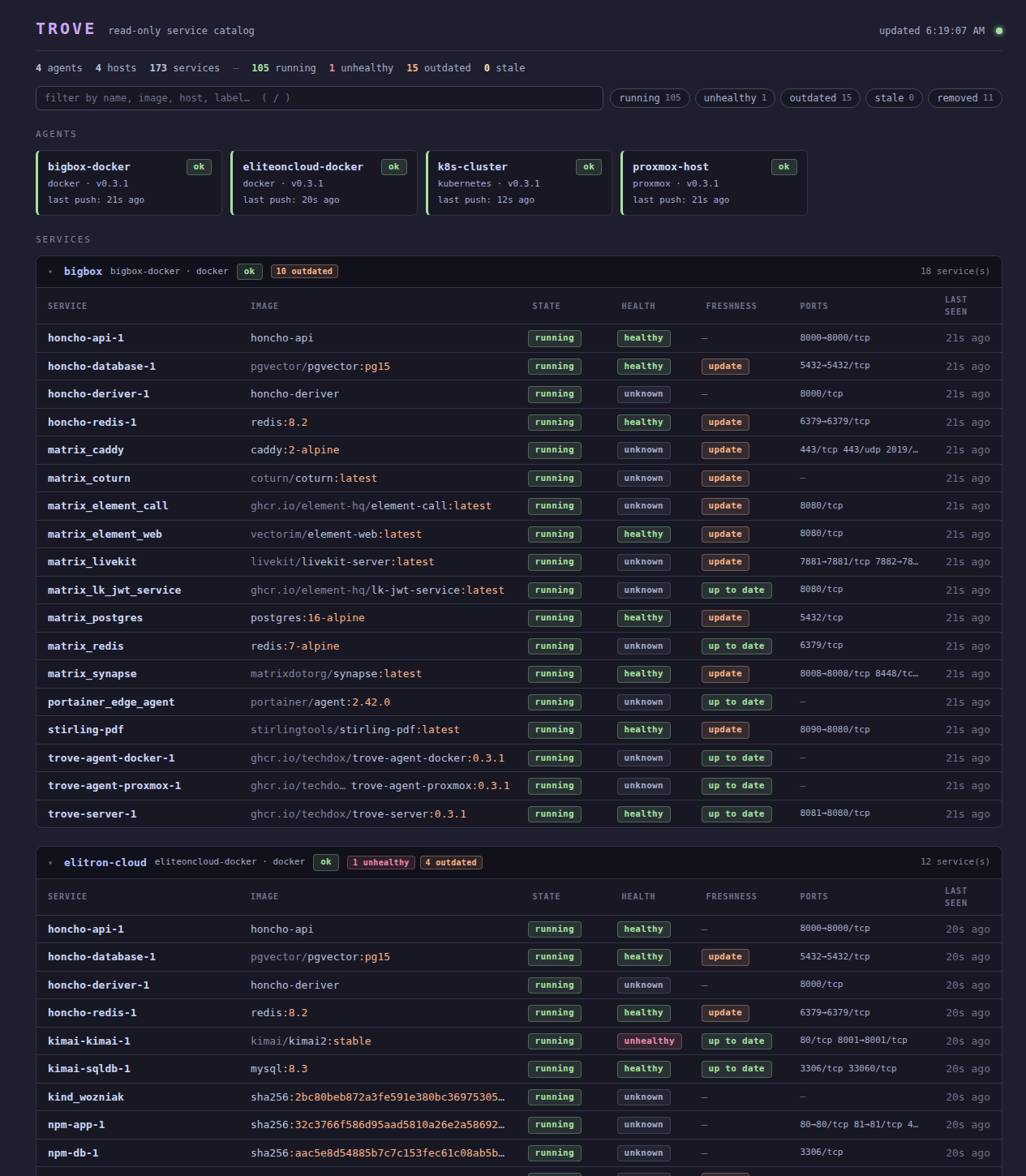The height and width of the screenshot is (1176, 1026).
Task: Select the trove-agent-docker-1 service name
Action: (x=111, y=758)
